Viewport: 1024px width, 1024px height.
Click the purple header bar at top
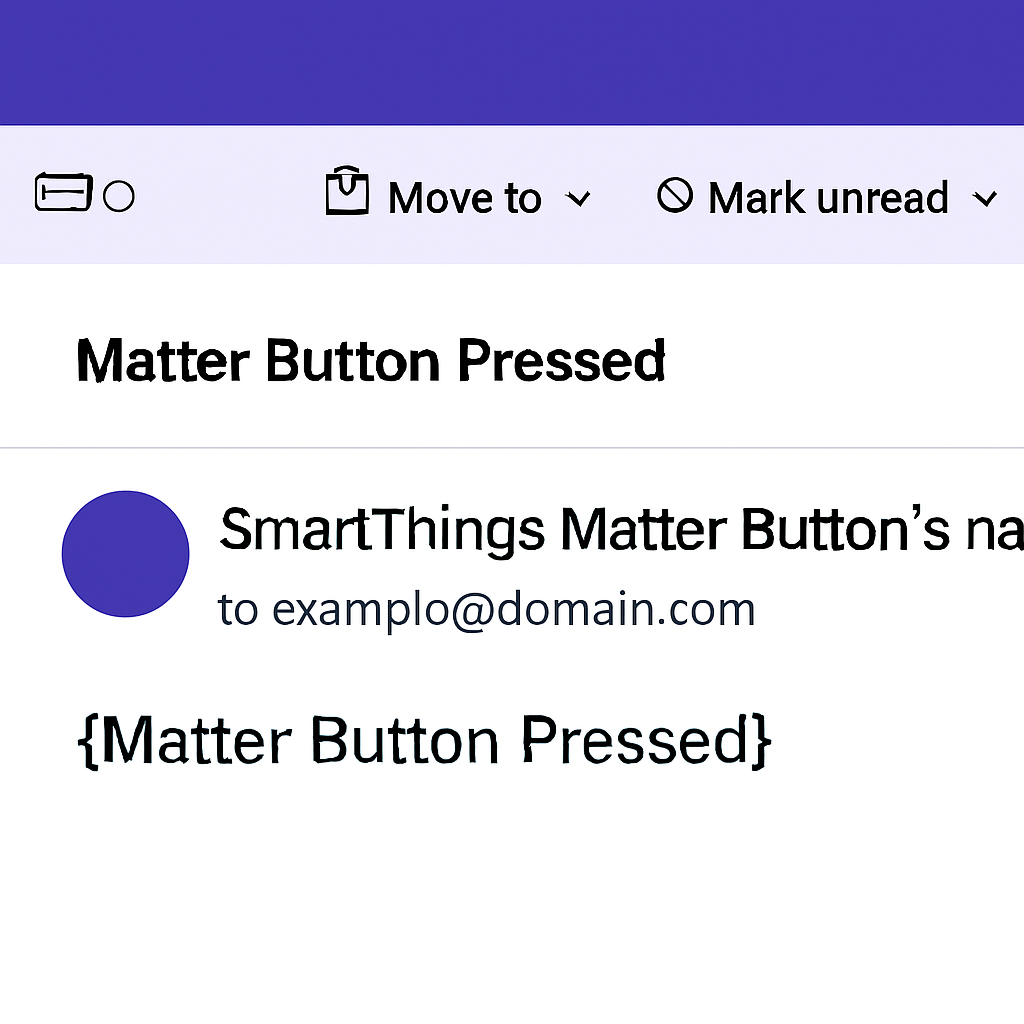coord(512,62)
